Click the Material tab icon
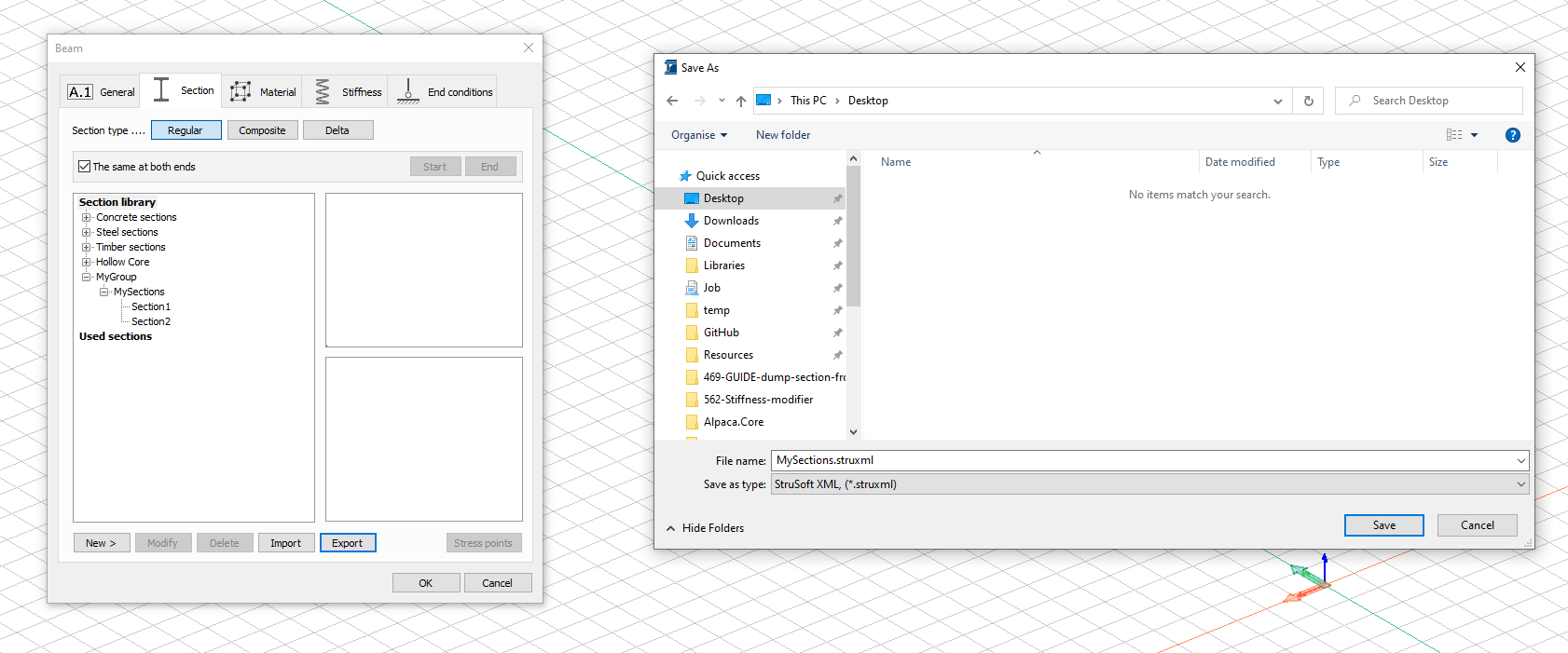This screenshot has width=1568, height=653. tap(241, 91)
